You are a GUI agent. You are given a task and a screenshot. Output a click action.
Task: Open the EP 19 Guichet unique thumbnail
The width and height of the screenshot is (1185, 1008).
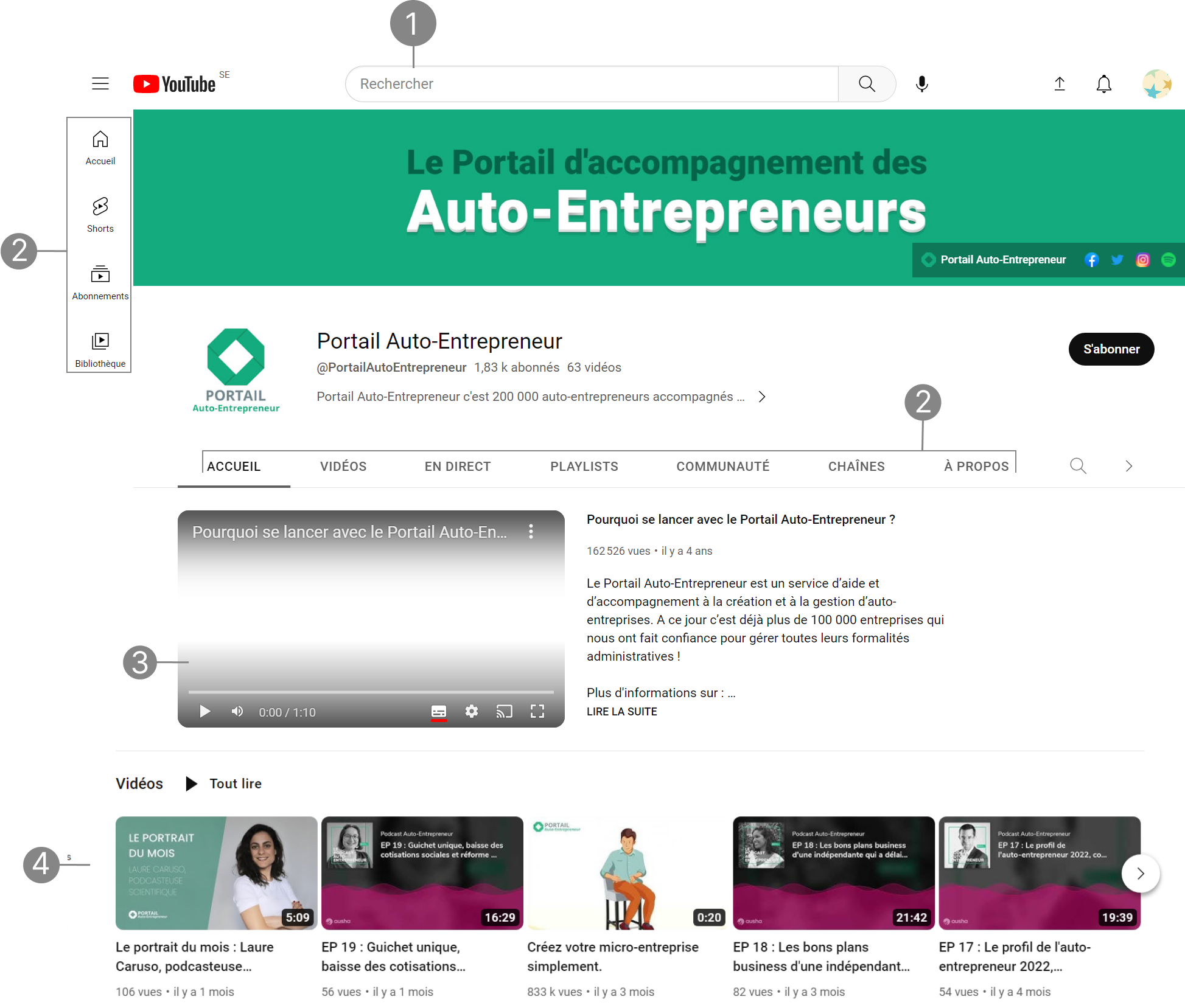tap(422, 873)
